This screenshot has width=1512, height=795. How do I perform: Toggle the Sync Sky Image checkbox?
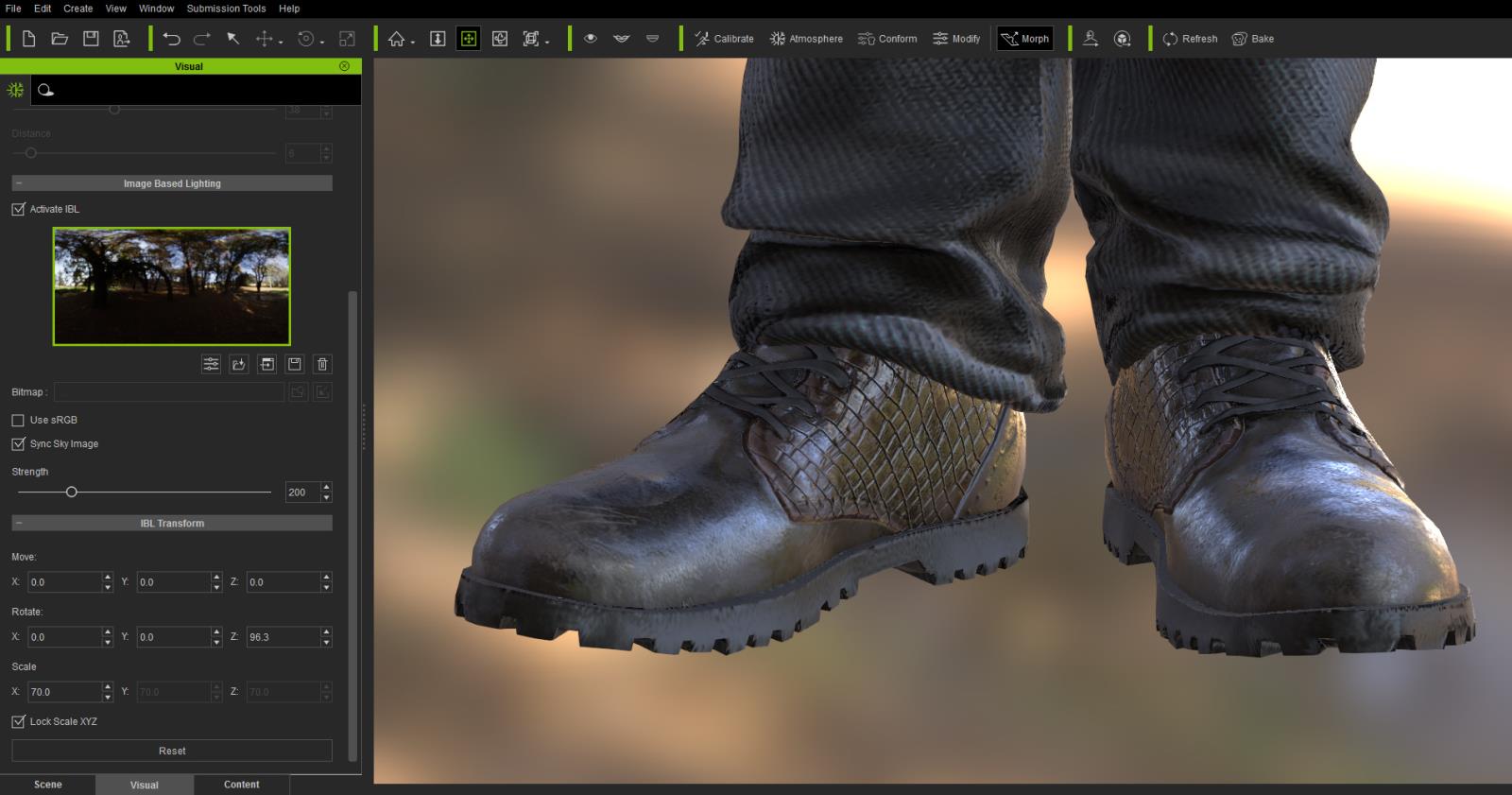18,443
